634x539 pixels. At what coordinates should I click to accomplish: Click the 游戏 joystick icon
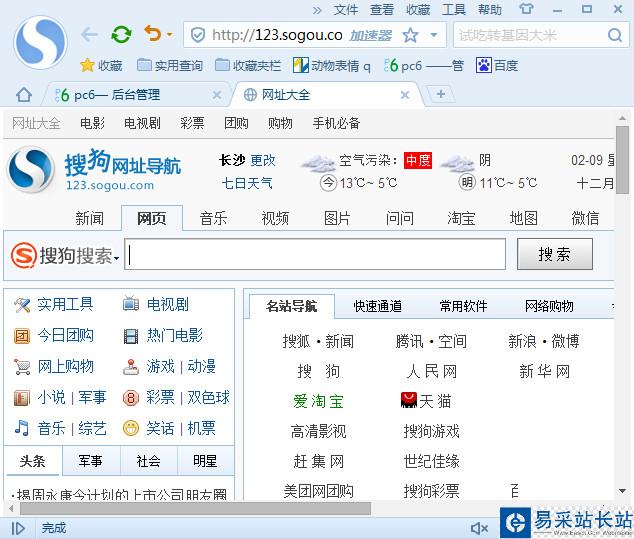pos(131,367)
